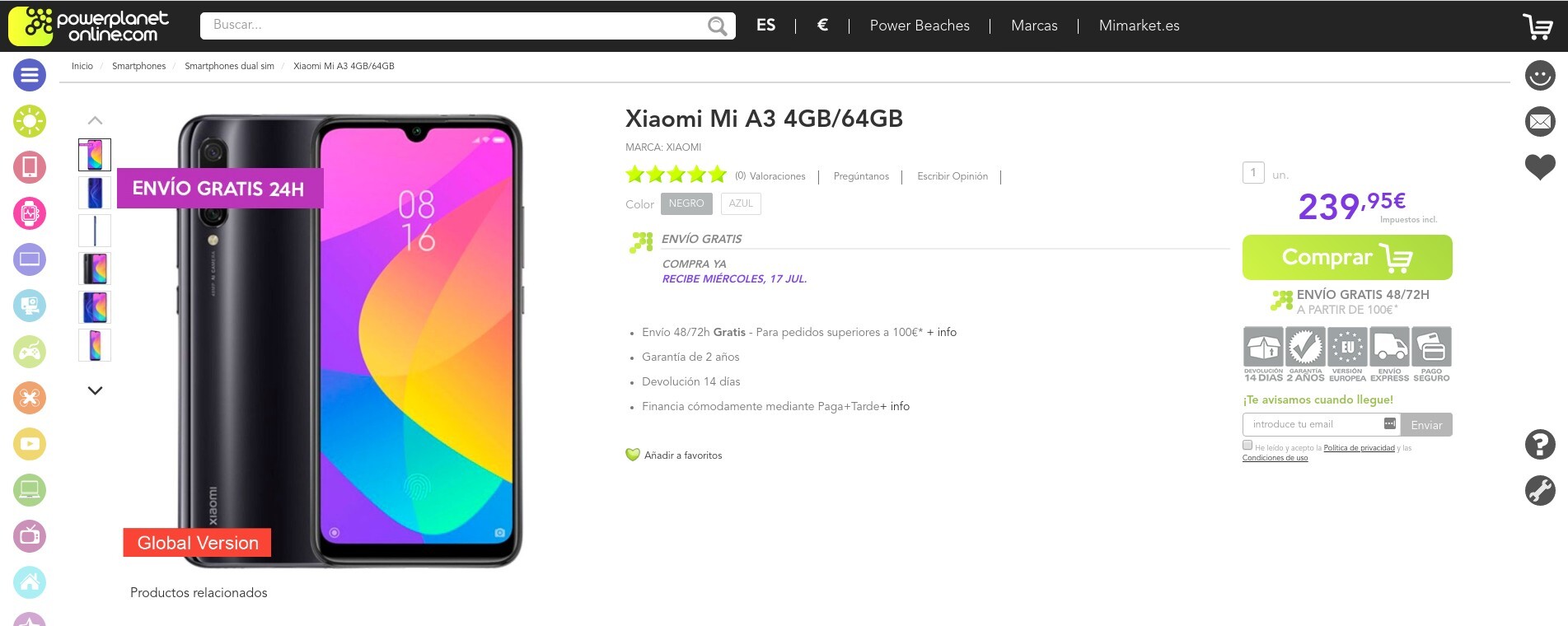Click the search magnifier icon
1568x626 pixels.
click(717, 26)
